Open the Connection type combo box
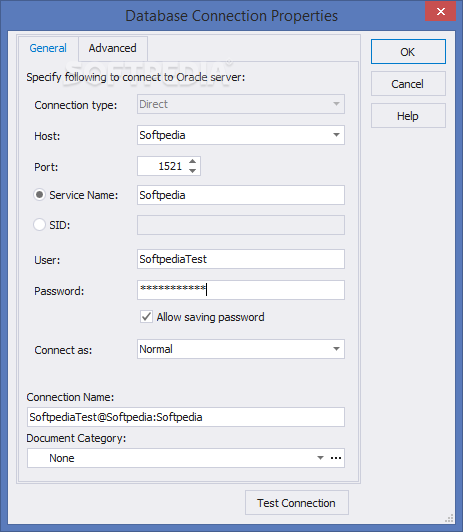 tap(241, 104)
